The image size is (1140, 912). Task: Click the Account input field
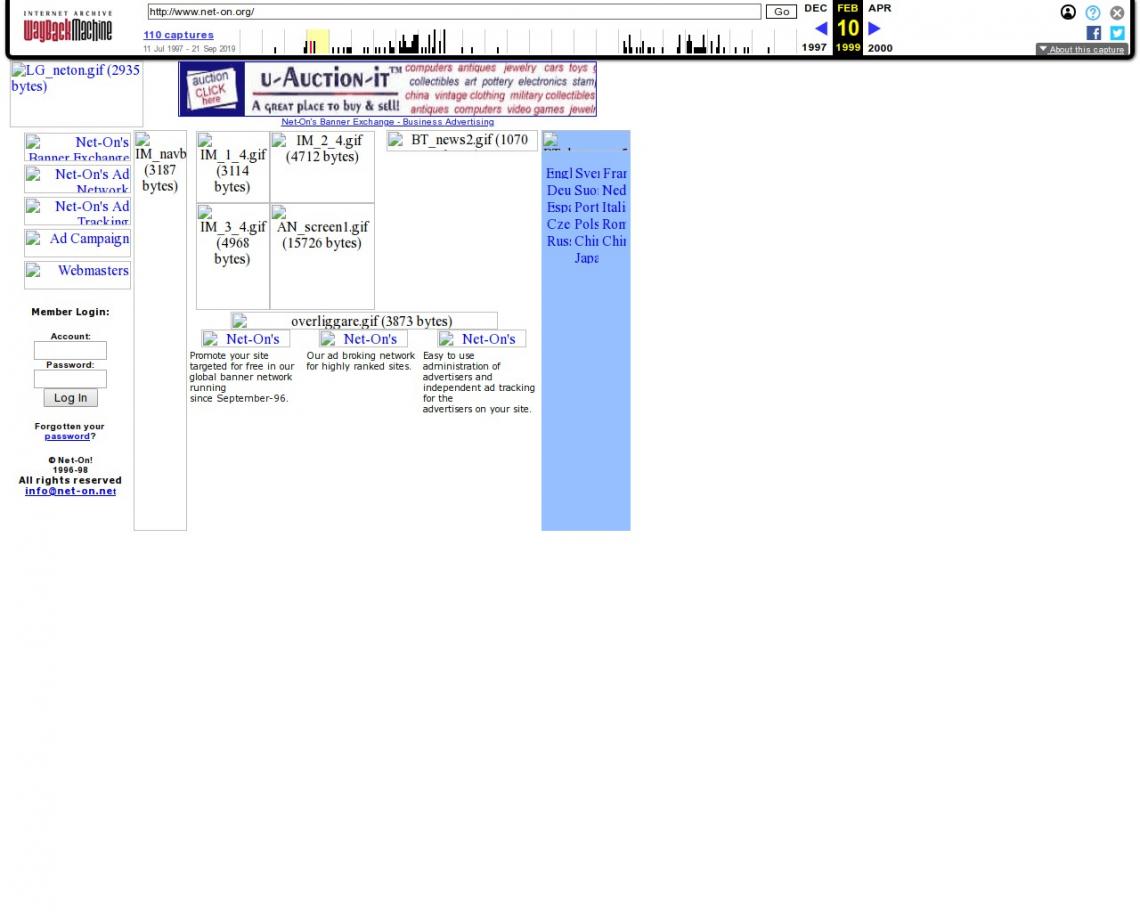(70, 351)
